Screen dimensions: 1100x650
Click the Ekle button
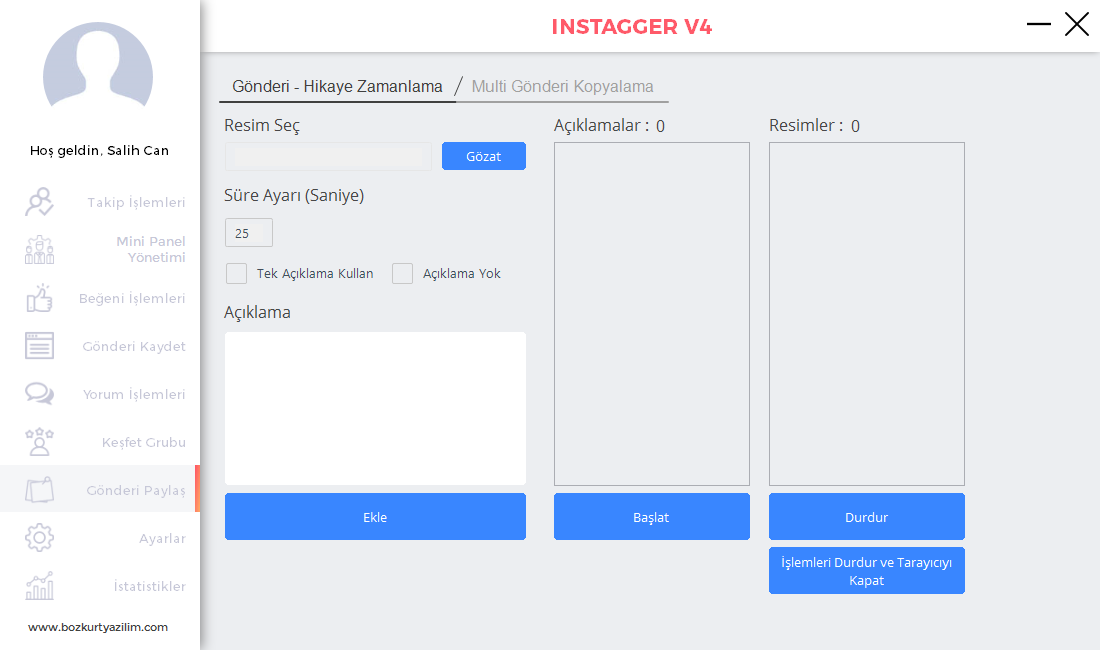pyautogui.click(x=375, y=517)
